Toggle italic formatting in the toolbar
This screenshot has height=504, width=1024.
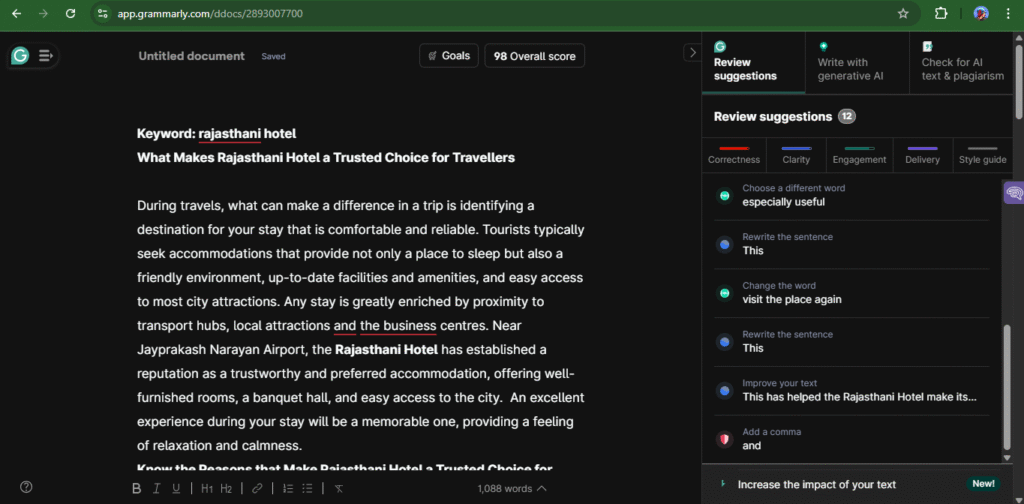(x=157, y=488)
